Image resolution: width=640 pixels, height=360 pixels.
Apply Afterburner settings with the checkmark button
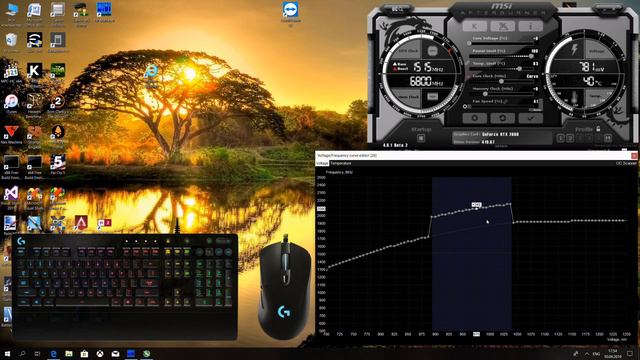point(531,118)
